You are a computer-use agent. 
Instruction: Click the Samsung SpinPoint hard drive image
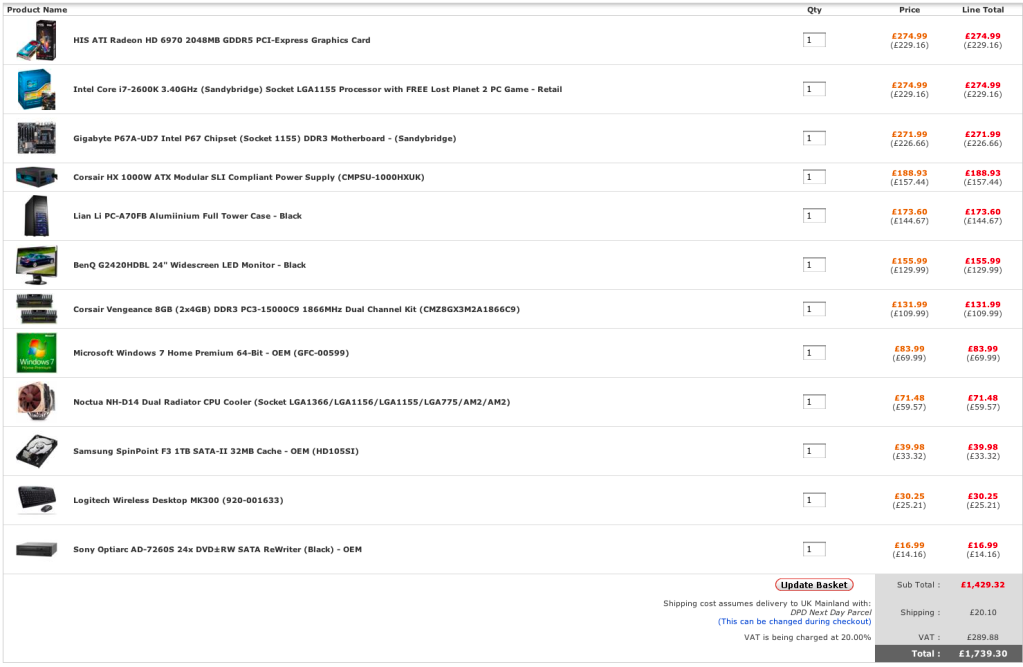tap(36, 451)
